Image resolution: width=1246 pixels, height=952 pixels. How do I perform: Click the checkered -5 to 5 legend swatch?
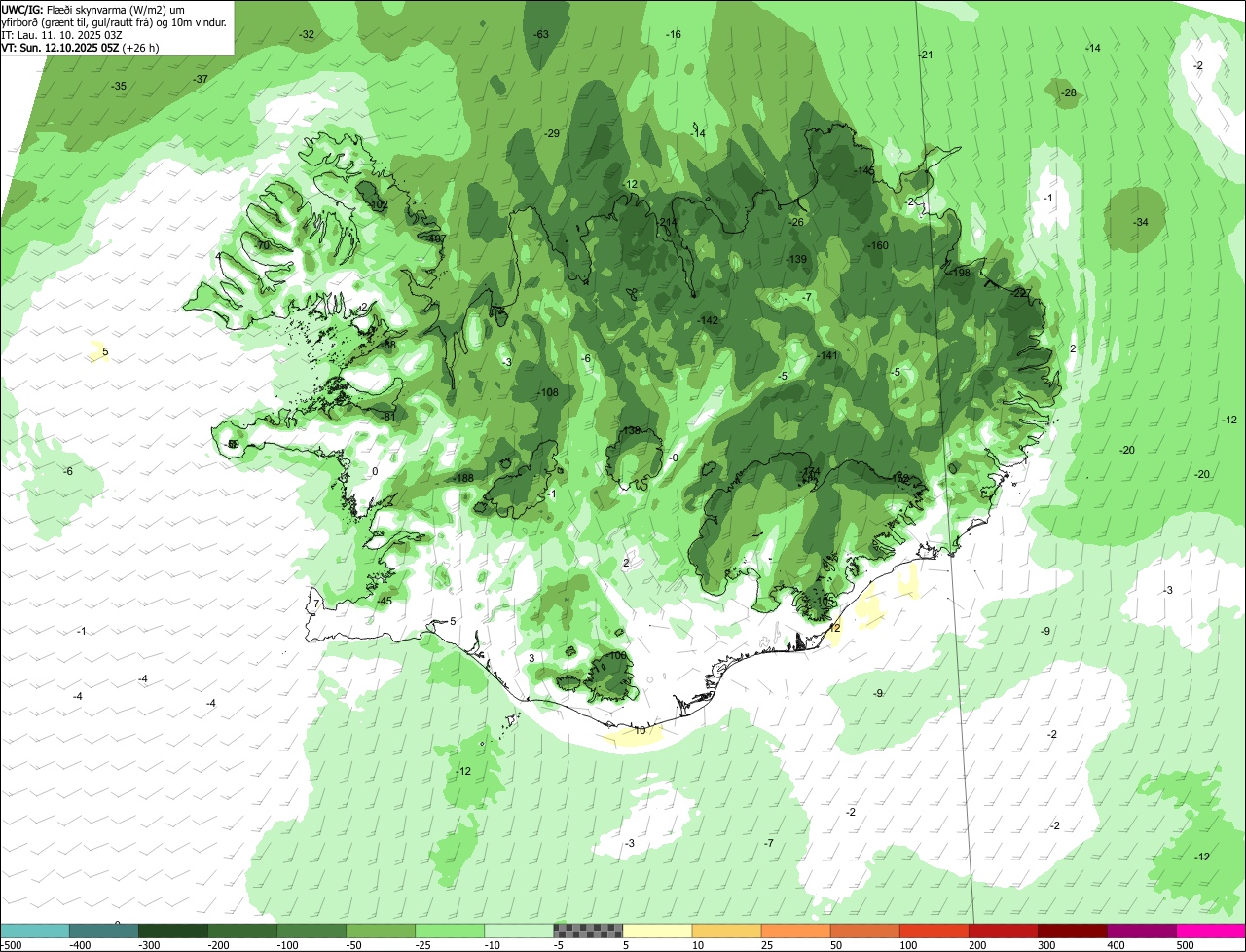point(587,931)
